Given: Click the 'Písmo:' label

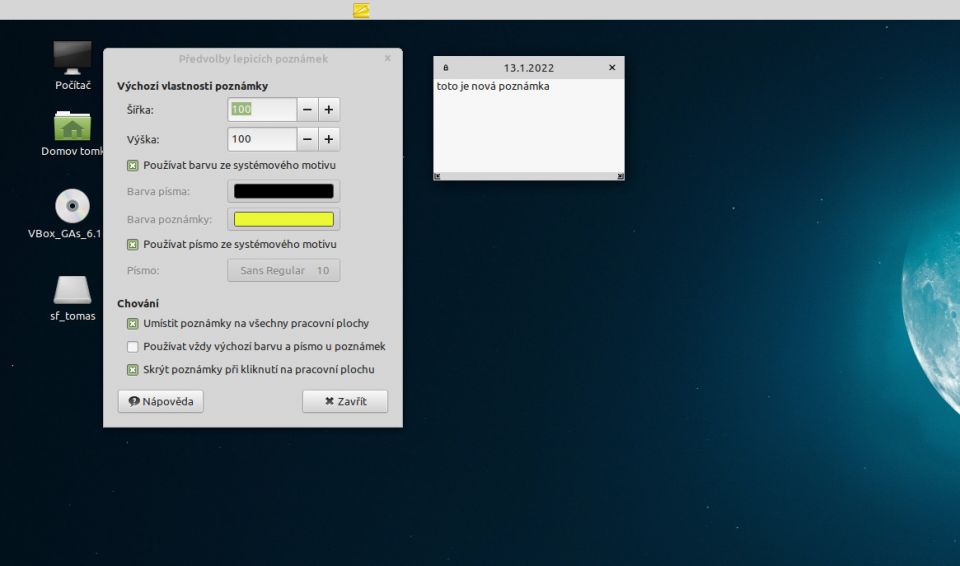Looking at the screenshot, I should (143, 270).
